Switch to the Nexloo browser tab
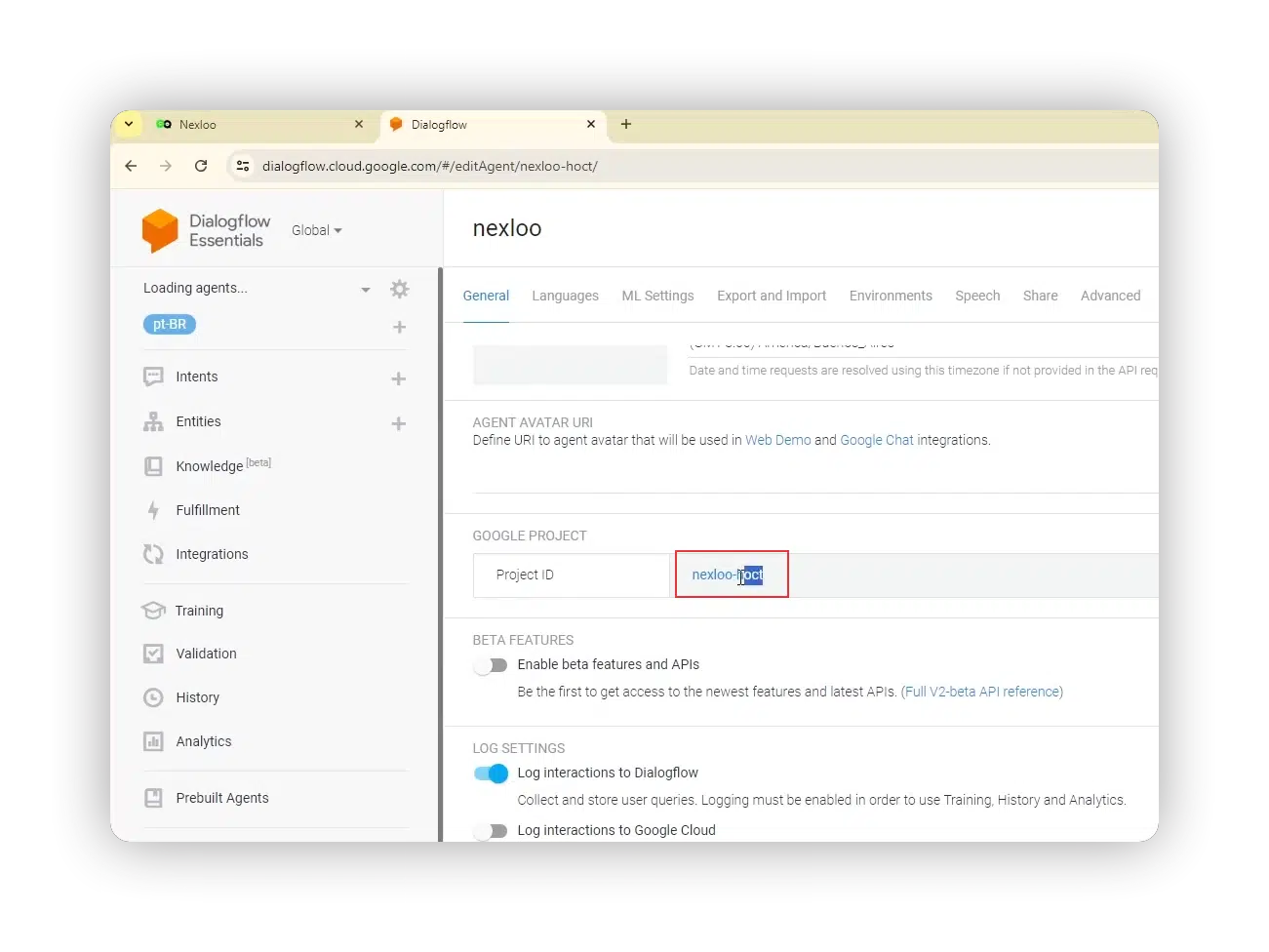1269x952 pixels. pyautogui.click(x=259, y=124)
